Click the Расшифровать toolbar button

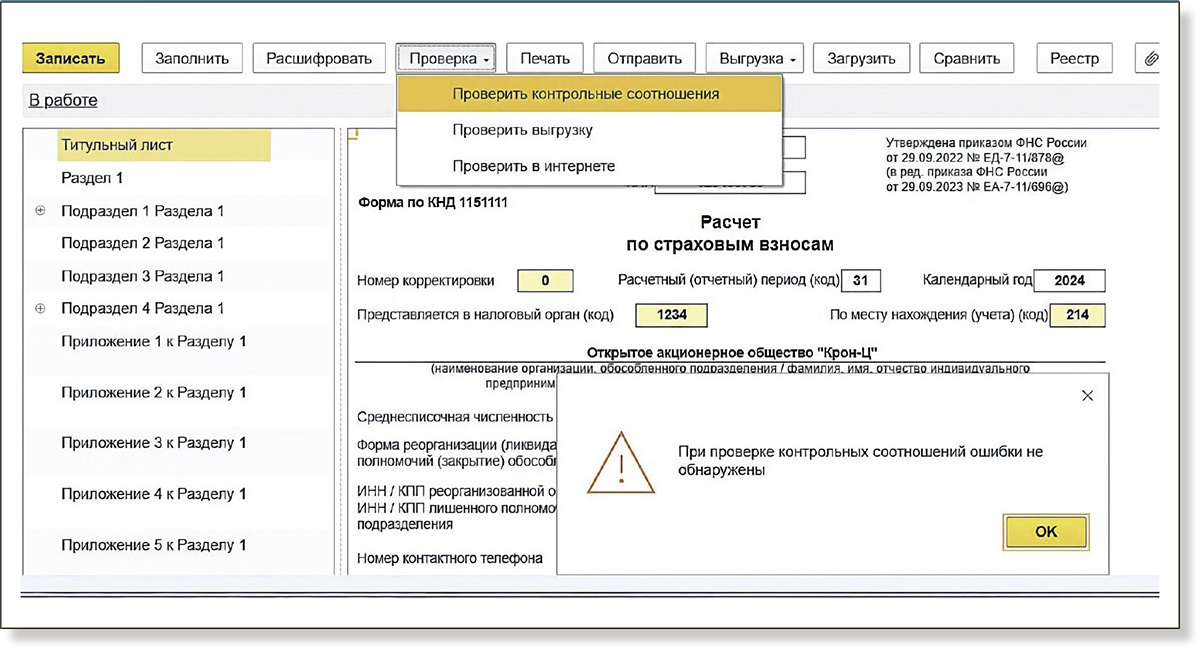point(319,58)
